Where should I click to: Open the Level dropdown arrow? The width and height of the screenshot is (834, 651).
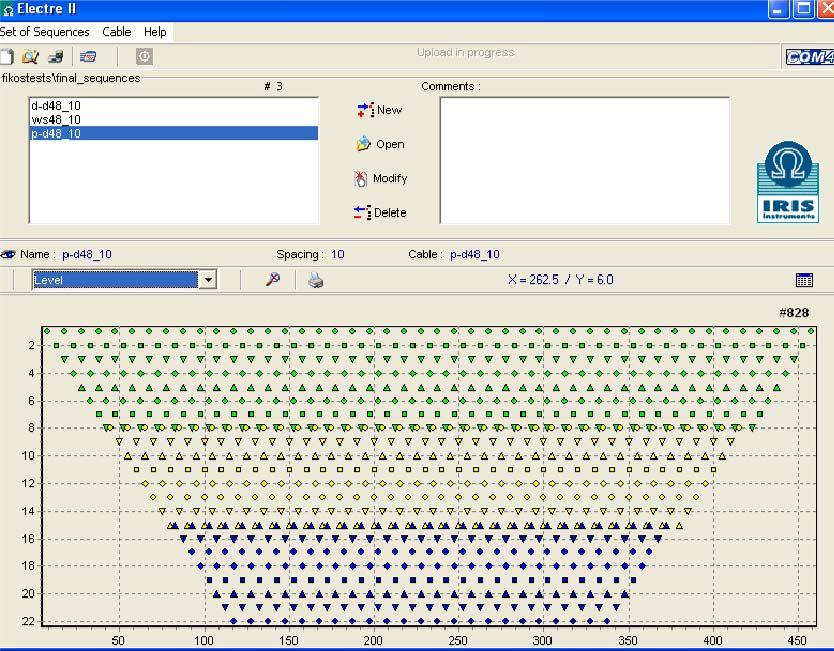click(208, 280)
